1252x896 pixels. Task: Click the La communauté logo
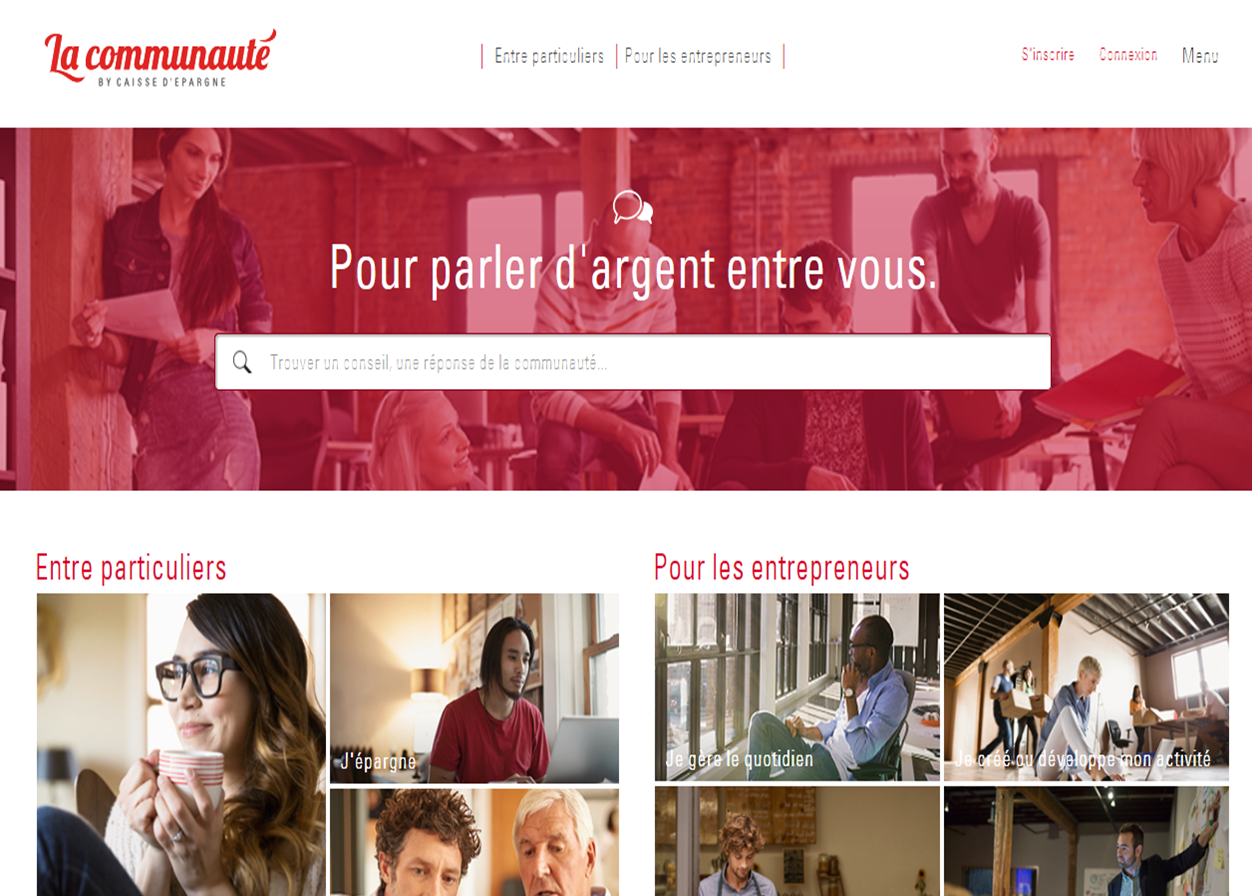pyautogui.click(x=160, y=57)
